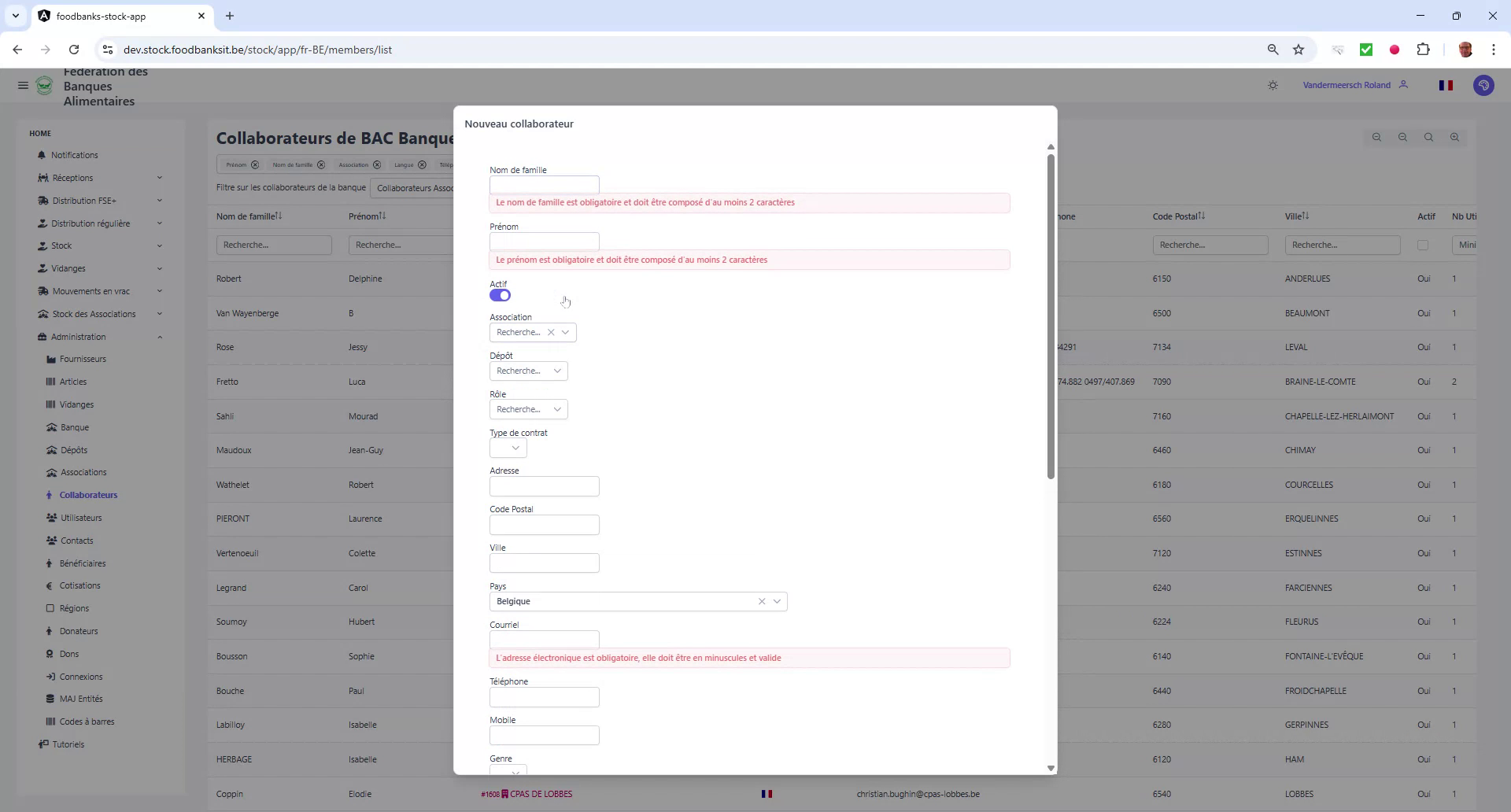Toggle light/dark mode with the sun icon
Viewport: 1511px width, 812px height.
coord(1273,85)
